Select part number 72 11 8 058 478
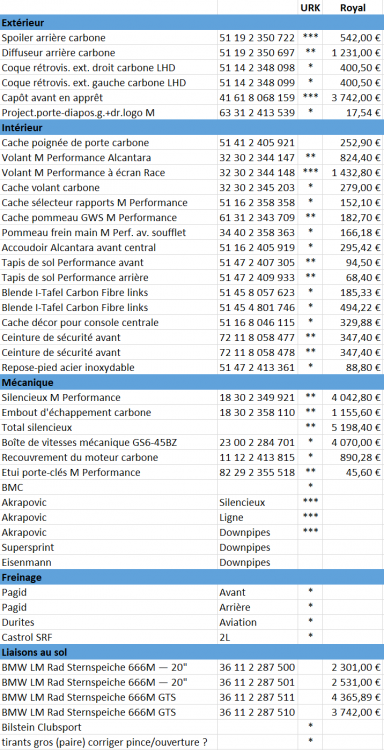This screenshot has height=750, width=384. coord(258,353)
